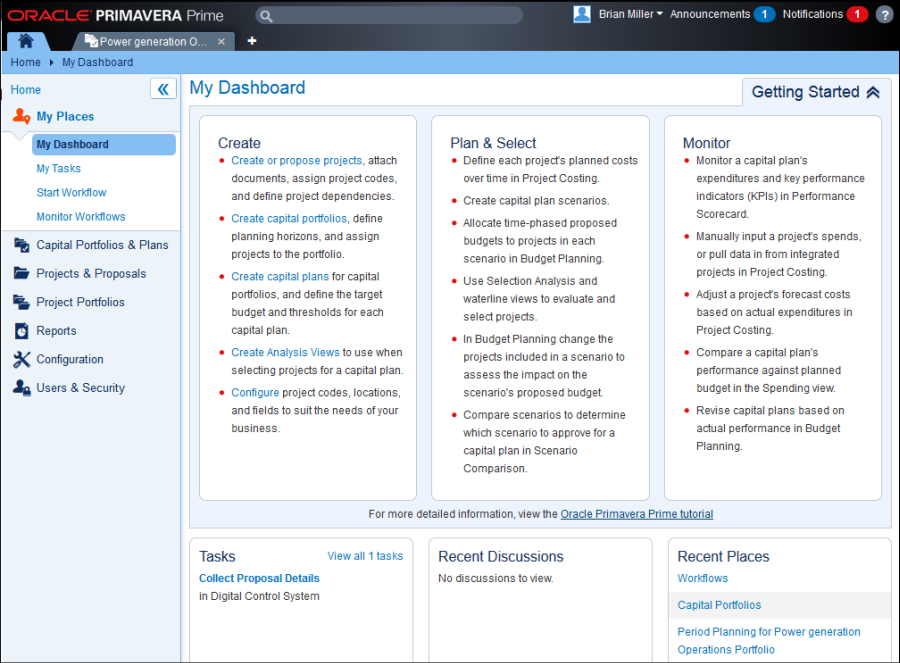Click the user profile avatar icon

pyautogui.click(x=582, y=14)
